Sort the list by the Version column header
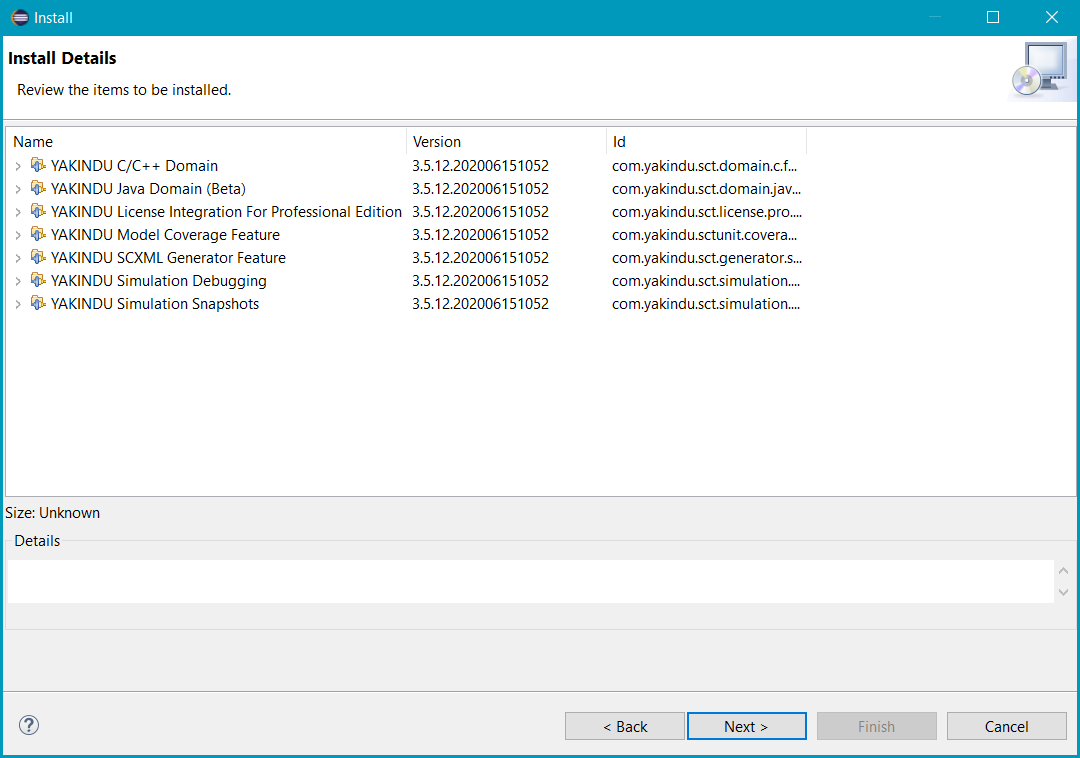The width and height of the screenshot is (1080, 758). (506, 142)
